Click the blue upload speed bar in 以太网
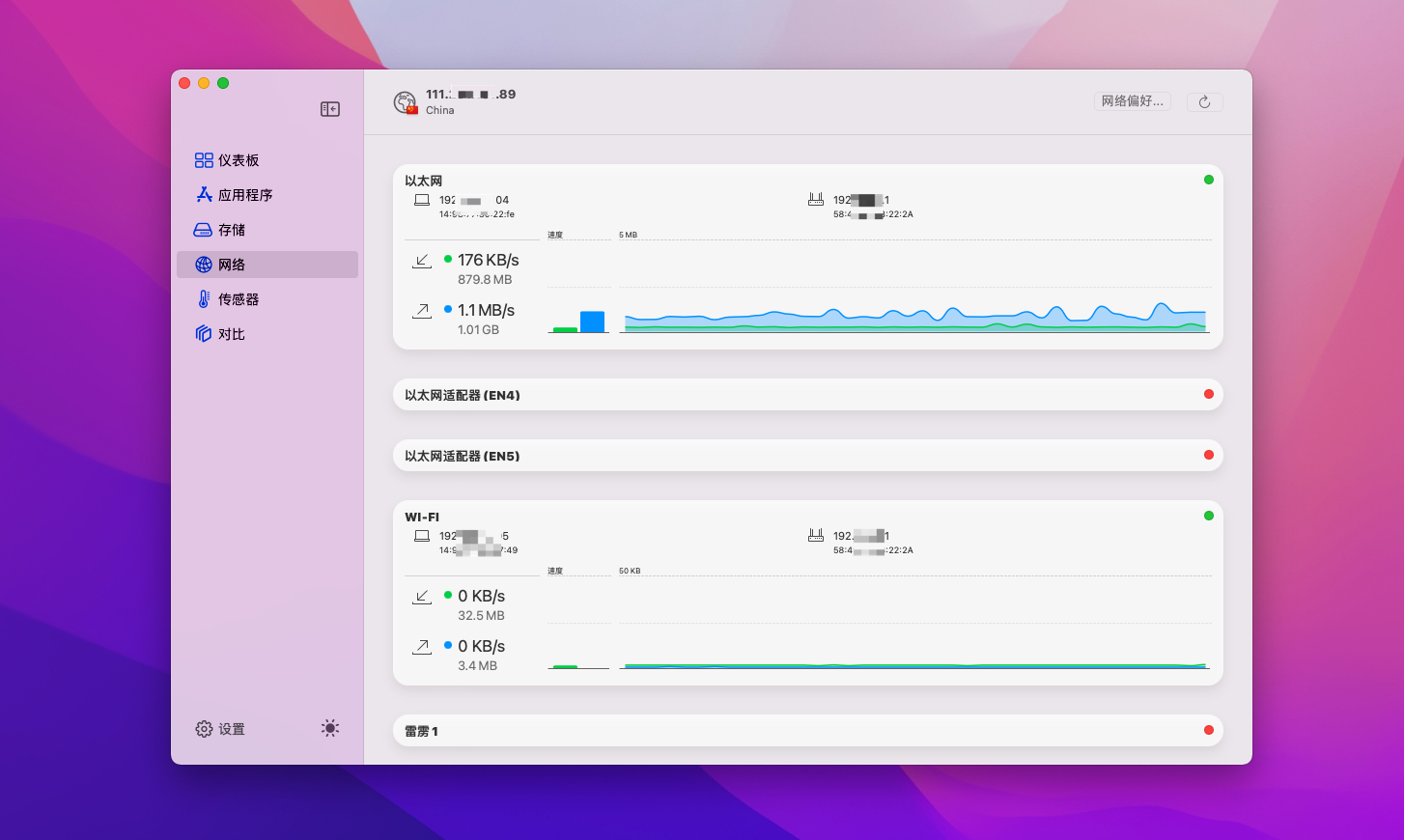1404x840 pixels. [592, 322]
